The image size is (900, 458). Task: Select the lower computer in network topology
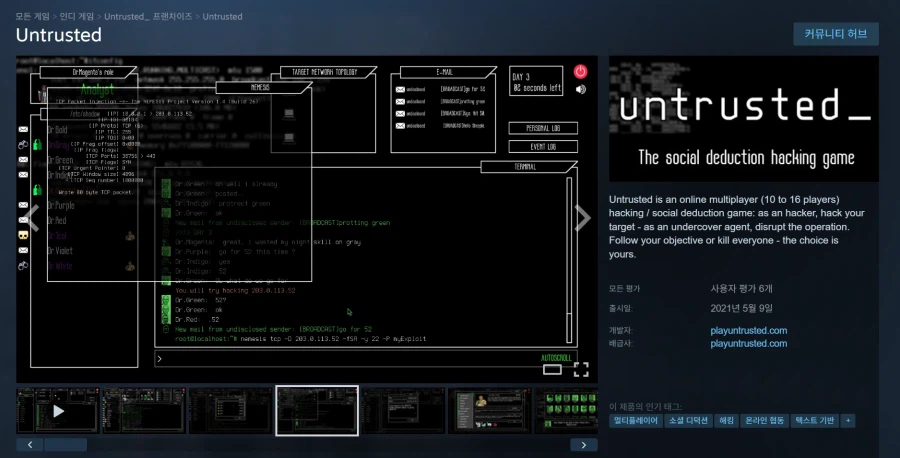pos(289,138)
